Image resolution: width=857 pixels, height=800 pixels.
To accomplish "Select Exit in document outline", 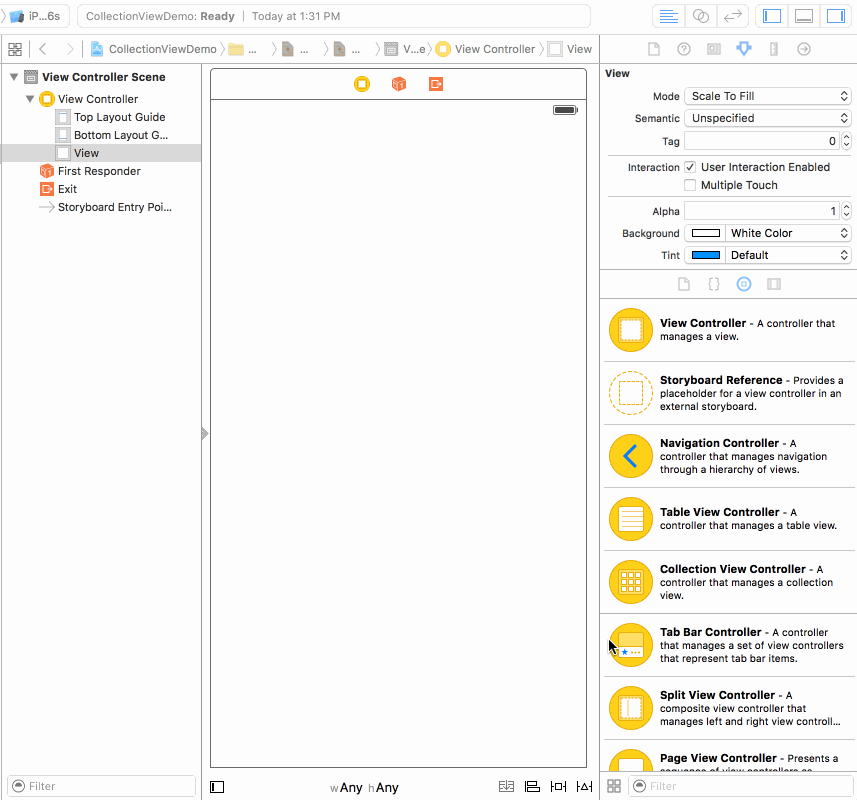I will pyautogui.click(x=101, y=189).
